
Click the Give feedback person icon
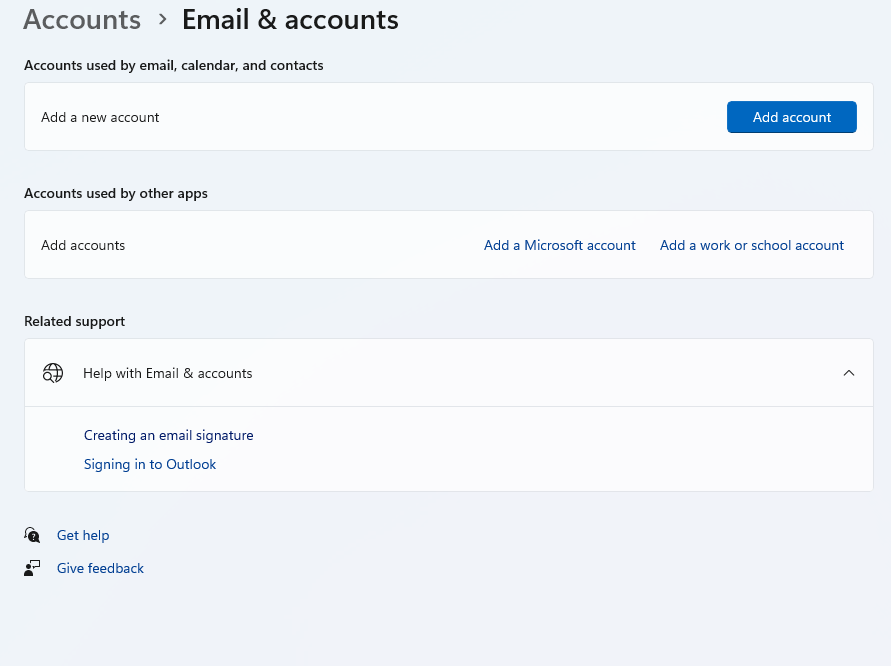(32, 568)
